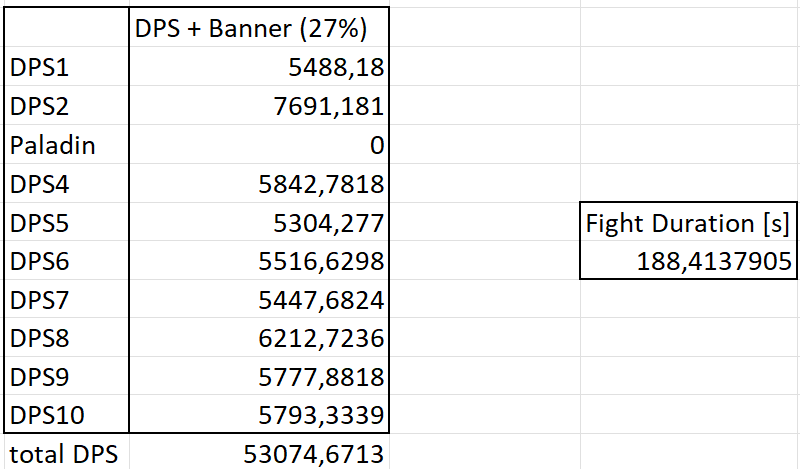800x469 pixels.
Task: Select the Paladin row label
Action: [x=66, y=145]
